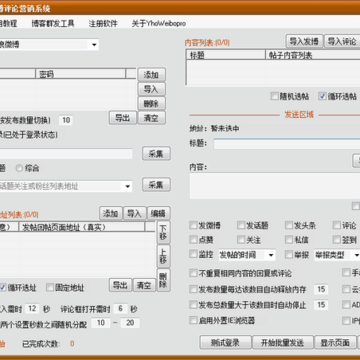Click horizontal 删除 beside the account list
The height and width of the screenshot is (360, 360).
(151, 103)
